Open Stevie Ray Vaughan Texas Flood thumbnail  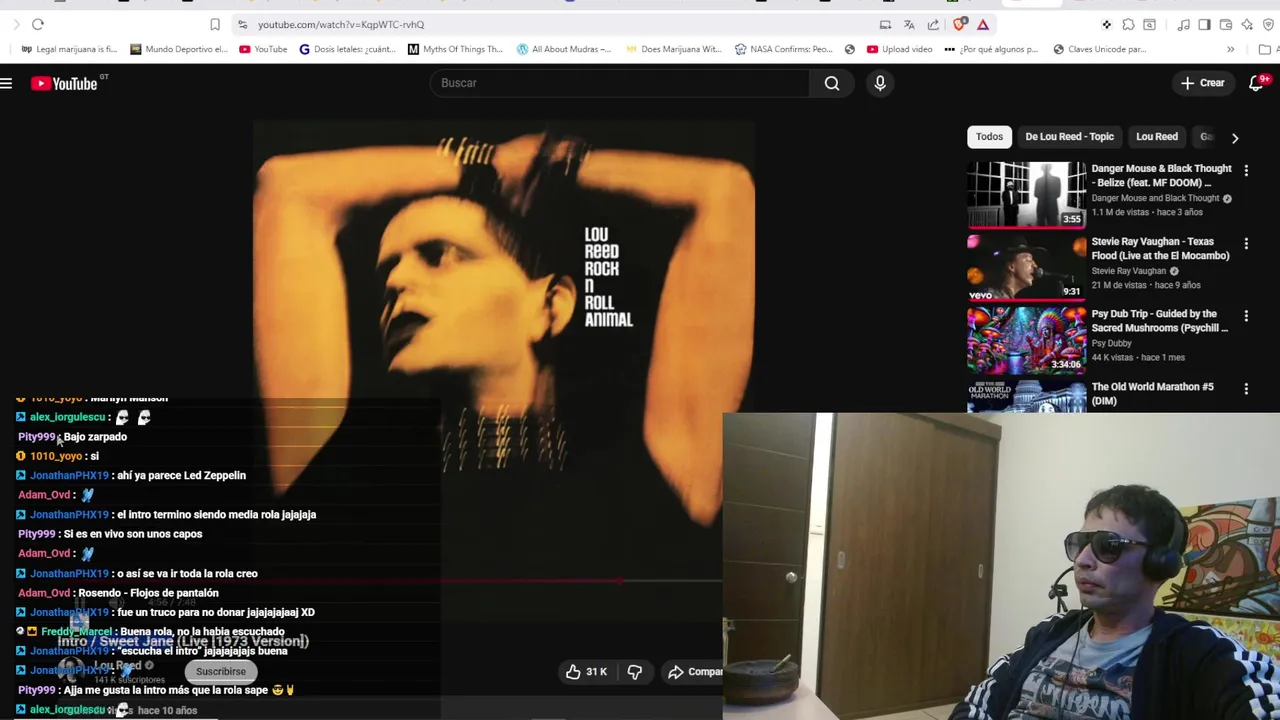pyautogui.click(x=1026, y=267)
